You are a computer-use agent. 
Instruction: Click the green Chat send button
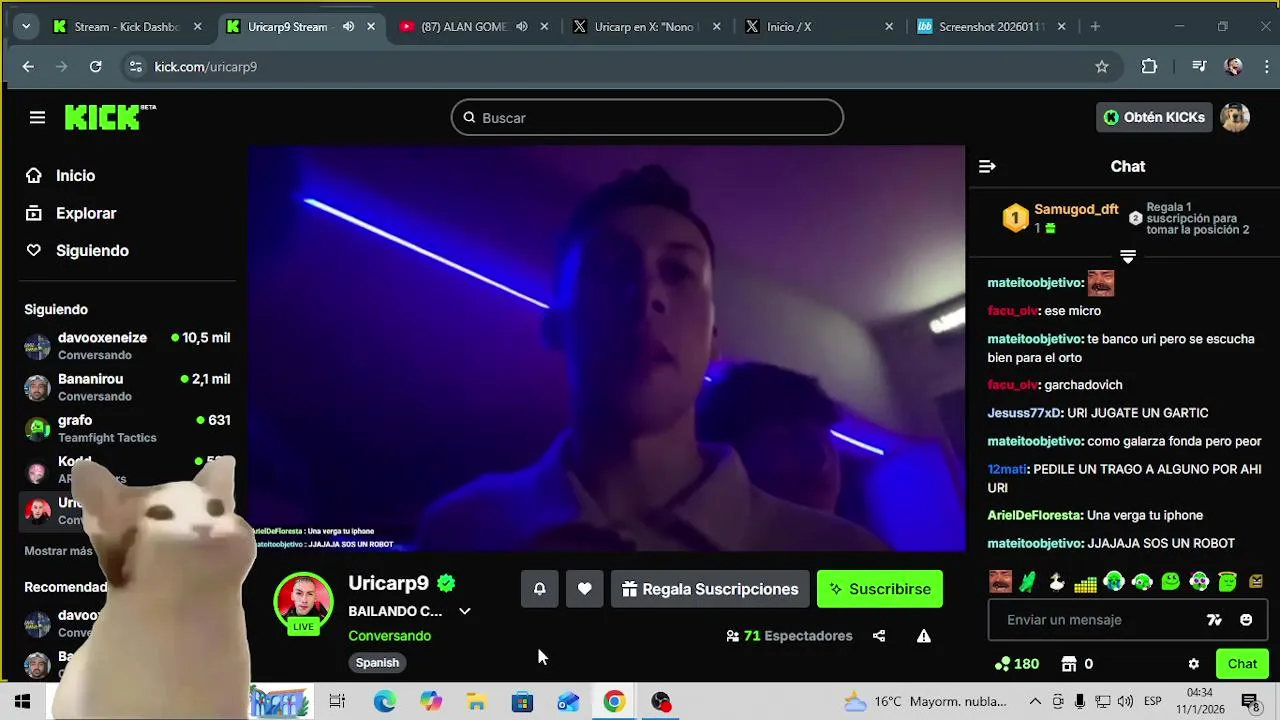coord(1242,664)
